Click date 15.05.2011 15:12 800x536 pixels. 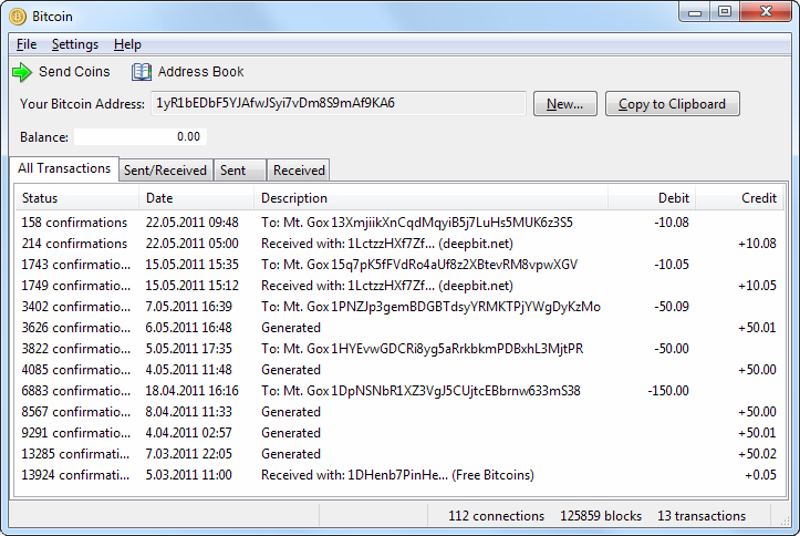click(x=192, y=285)
